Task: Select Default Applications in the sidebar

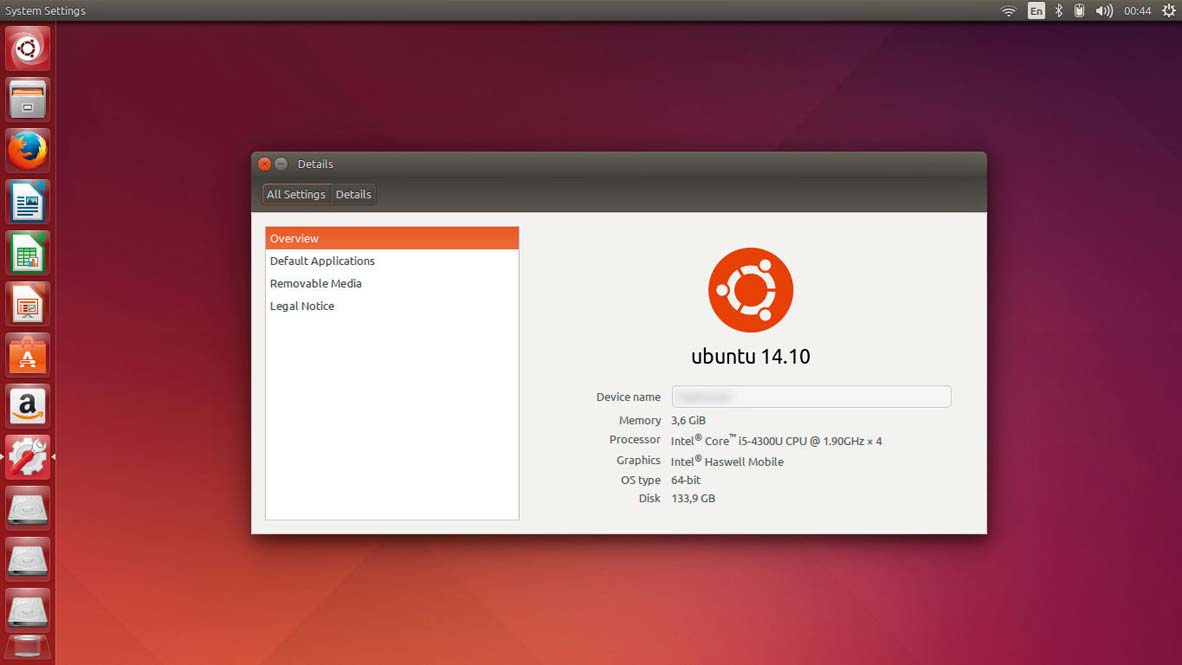Action: point(392,261)
